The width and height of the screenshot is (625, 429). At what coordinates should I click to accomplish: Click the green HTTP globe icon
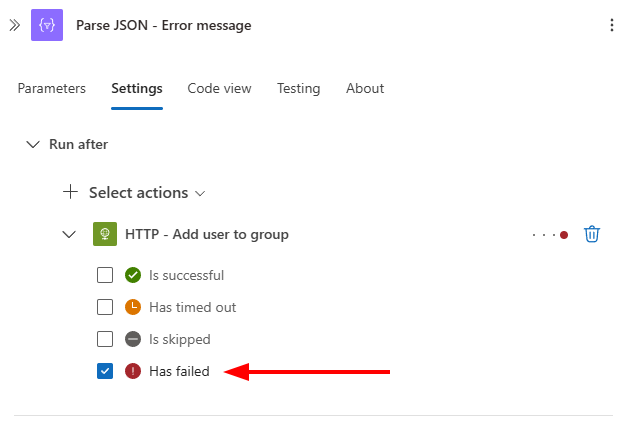coord(105,234)
